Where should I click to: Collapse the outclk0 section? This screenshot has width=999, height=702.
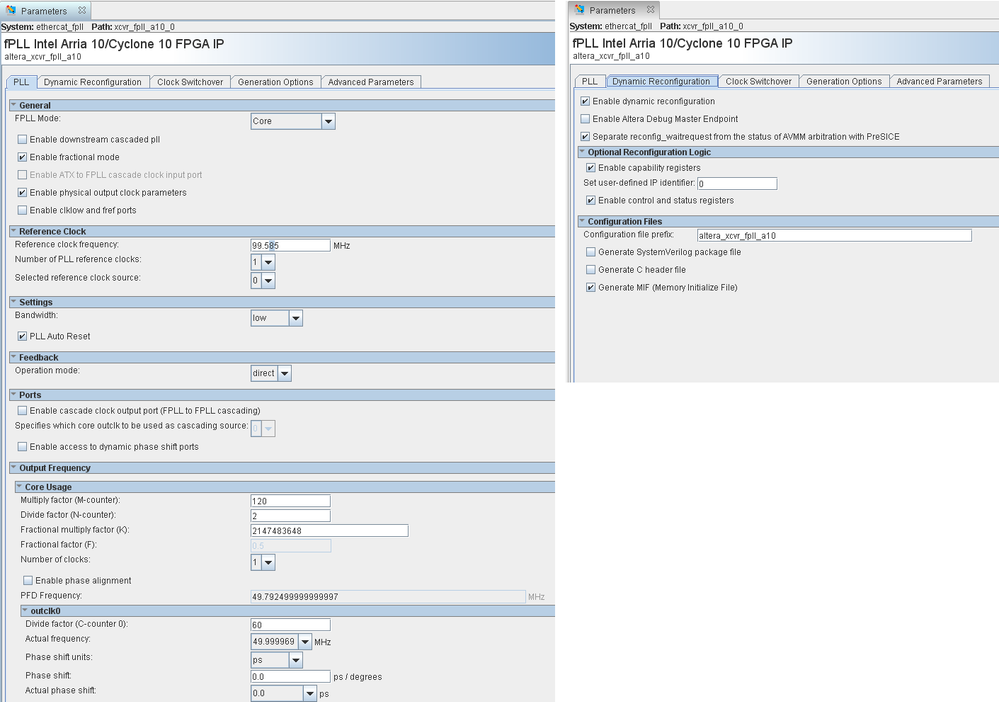click(25, 610)
